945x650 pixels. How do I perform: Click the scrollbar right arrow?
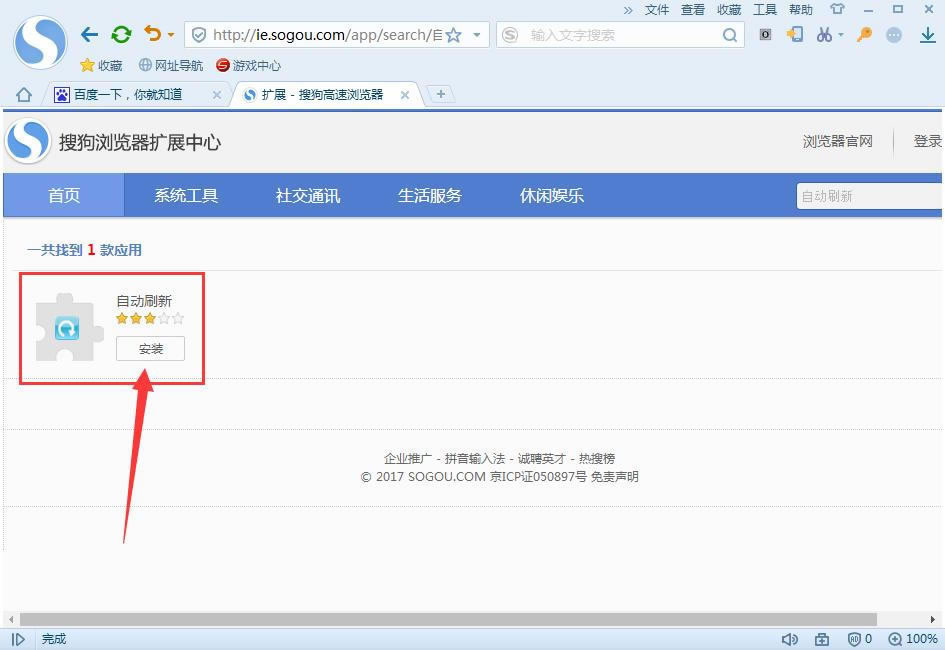tap(932, 619)
